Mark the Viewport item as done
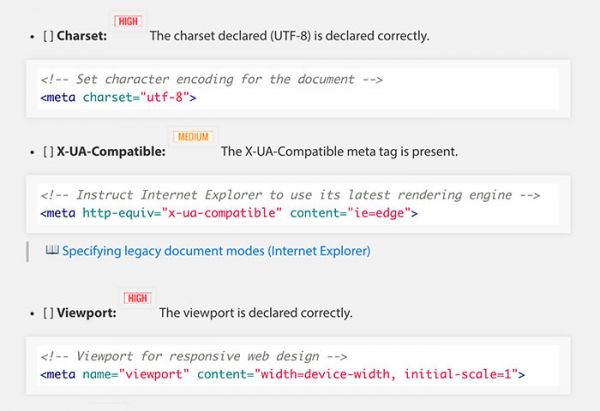 tap(49, 313)
